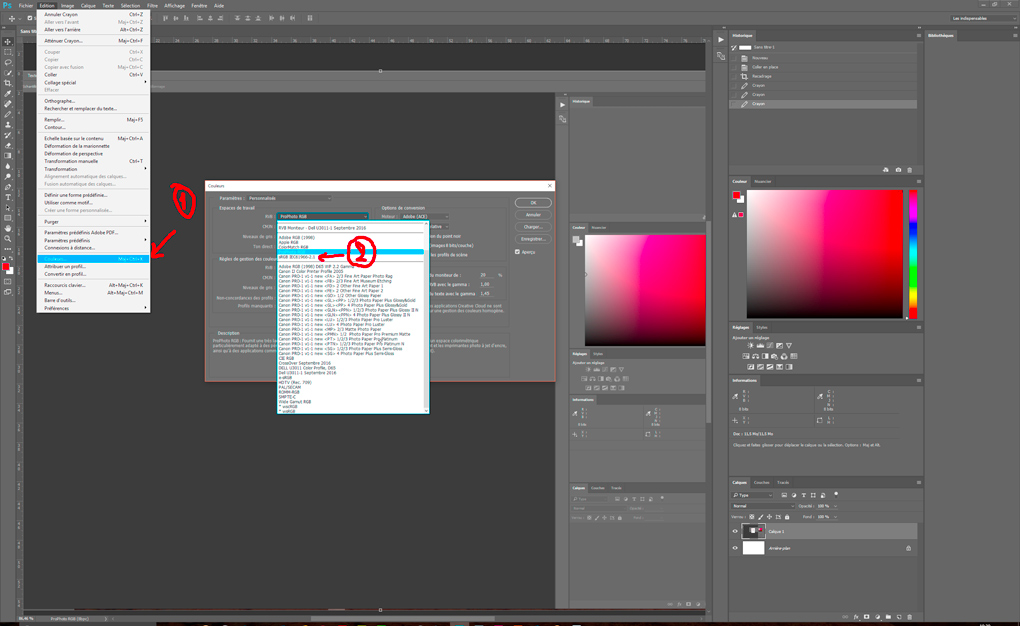Open the Moteur Adobe (ACE) dropdown
This screenshot has height=626, width=1020.
pyautogui.click(x=424, y=217)
